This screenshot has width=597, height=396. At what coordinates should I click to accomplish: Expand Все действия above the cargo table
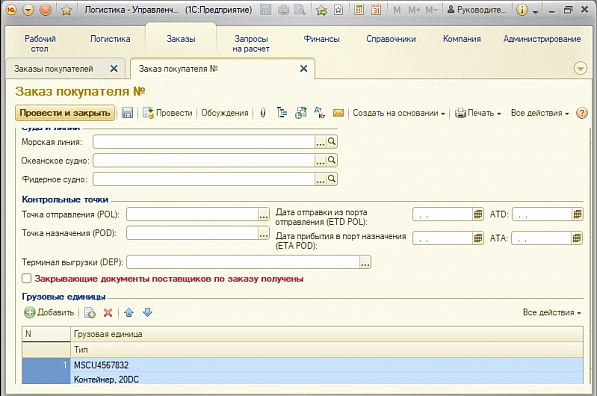click(552, 313)
